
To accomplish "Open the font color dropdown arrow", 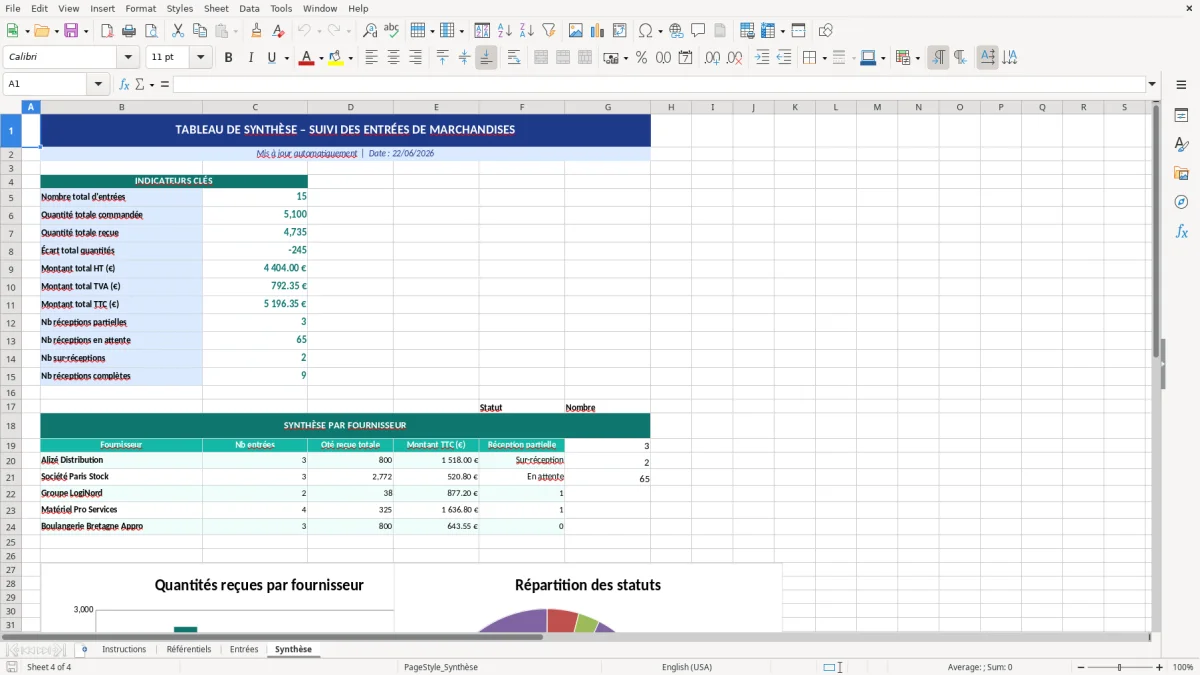I will tap(319, 58).
